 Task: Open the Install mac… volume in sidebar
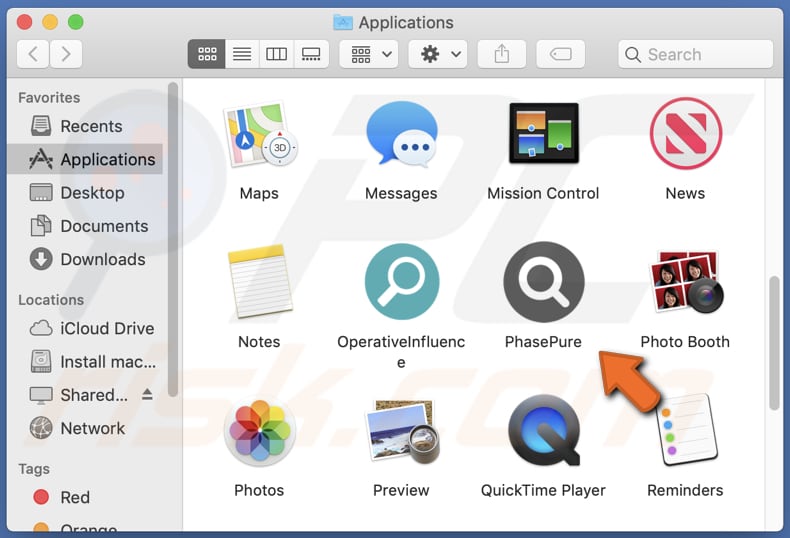85,362
